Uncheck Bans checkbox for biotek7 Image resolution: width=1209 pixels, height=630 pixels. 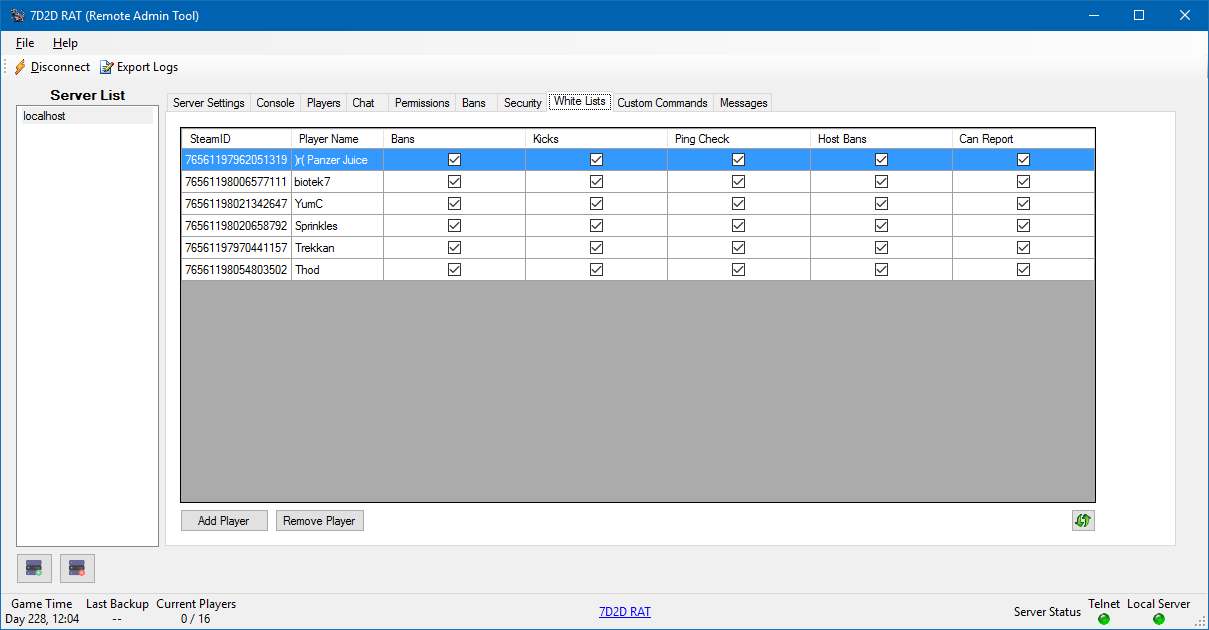[455, 182]
